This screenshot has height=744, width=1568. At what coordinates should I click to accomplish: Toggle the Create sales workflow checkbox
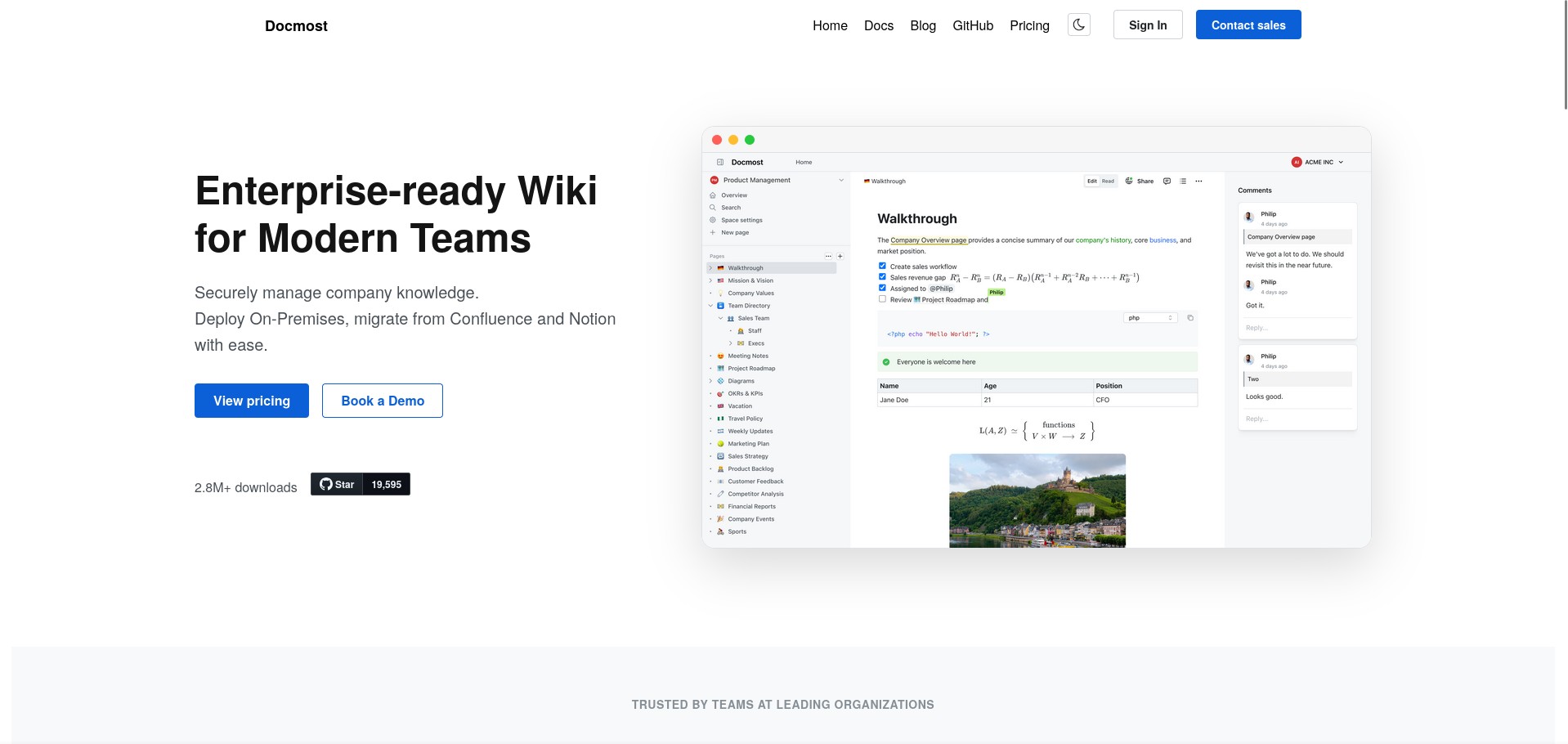(882, 266)
